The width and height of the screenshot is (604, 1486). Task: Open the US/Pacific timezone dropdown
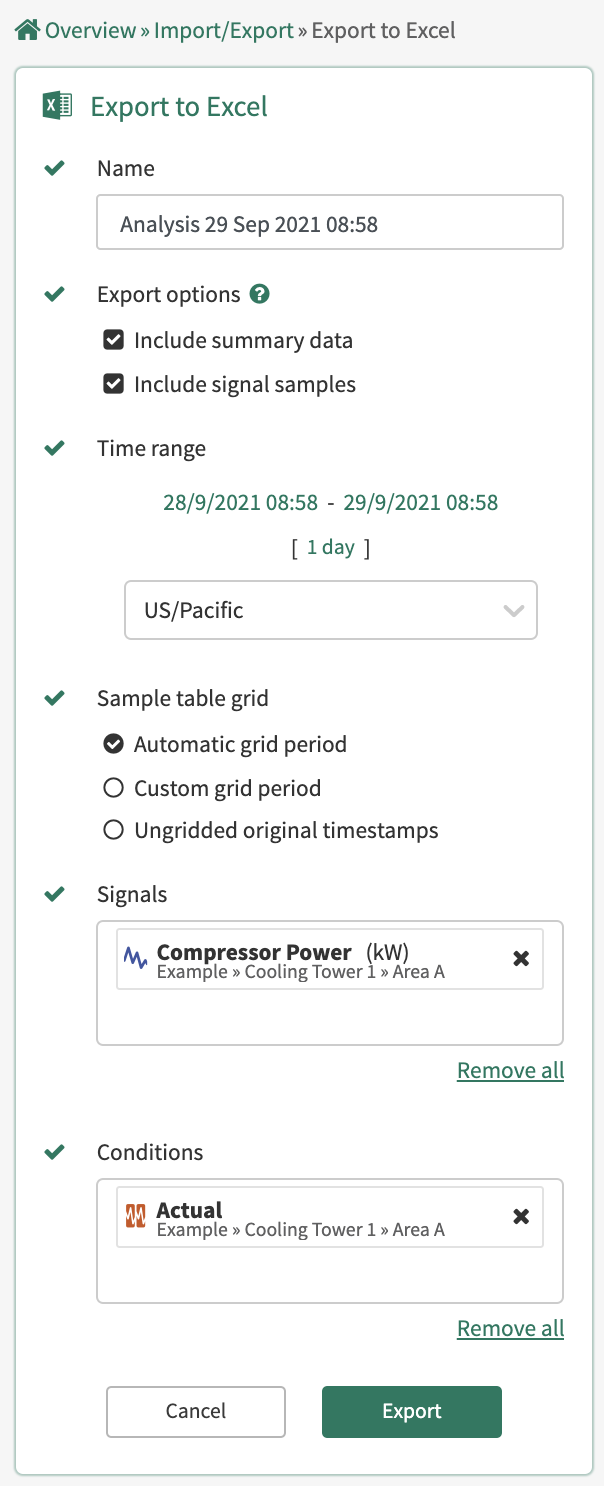(330, 610)
